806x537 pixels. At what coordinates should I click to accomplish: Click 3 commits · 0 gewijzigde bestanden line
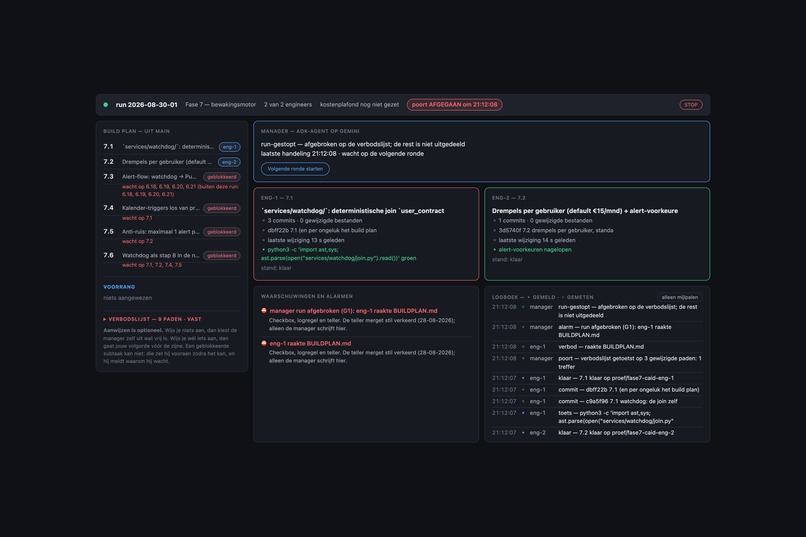point(315,220)
